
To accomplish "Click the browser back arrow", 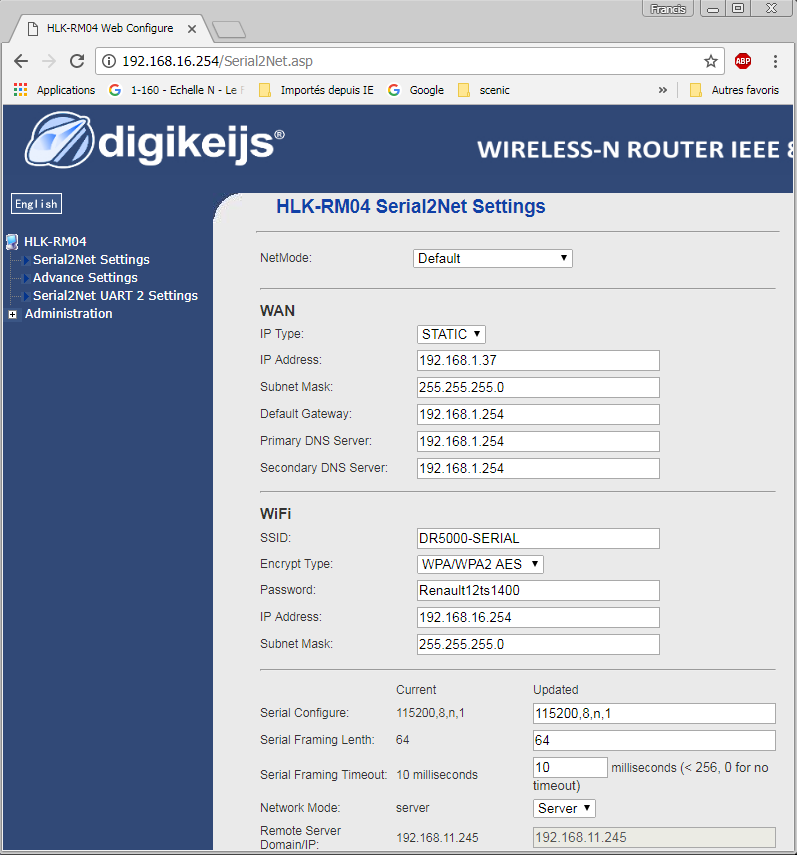I will pyautogui.click(x=21, y=61).
